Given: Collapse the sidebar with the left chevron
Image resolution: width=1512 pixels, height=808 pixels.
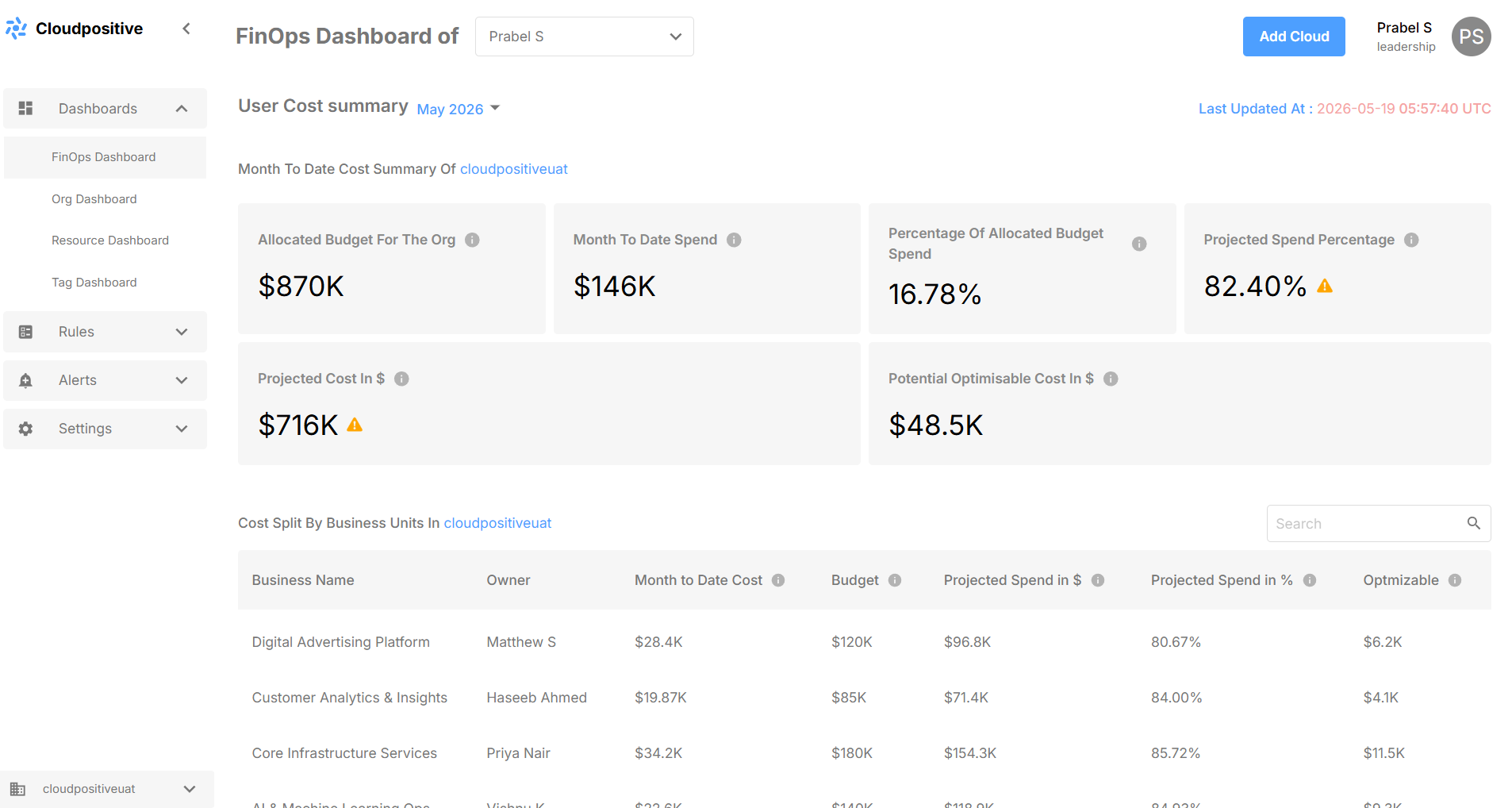Looking at the screenshot, I should [x=186, y=29].
